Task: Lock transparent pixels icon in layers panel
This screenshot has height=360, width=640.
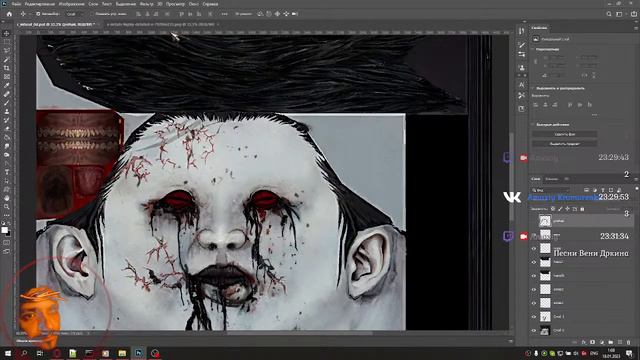Action: 553,209
